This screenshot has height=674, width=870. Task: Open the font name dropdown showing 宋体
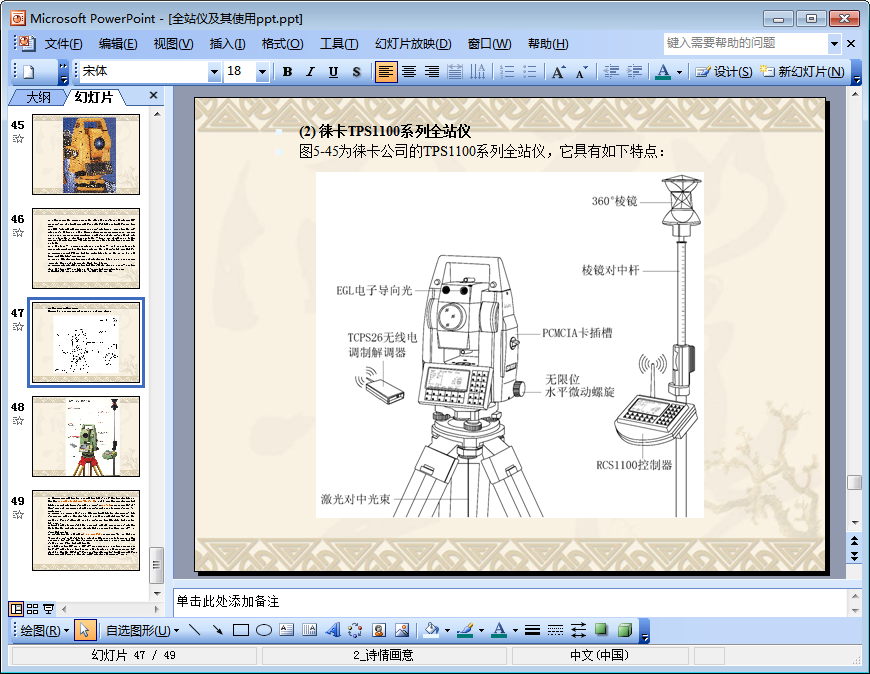click(x=214, y=72)
